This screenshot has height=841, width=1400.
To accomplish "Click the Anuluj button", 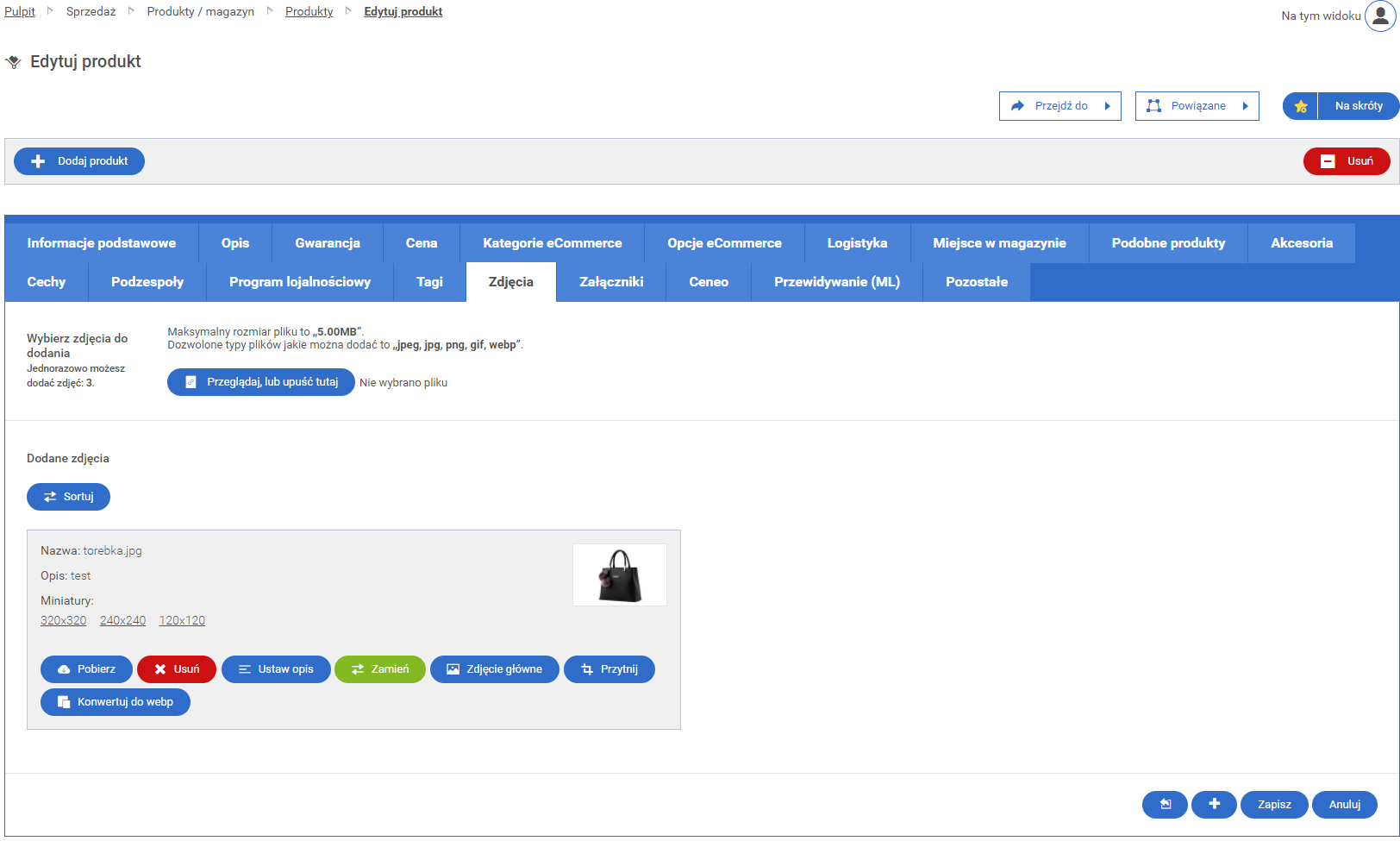I will pos(1345,804).
